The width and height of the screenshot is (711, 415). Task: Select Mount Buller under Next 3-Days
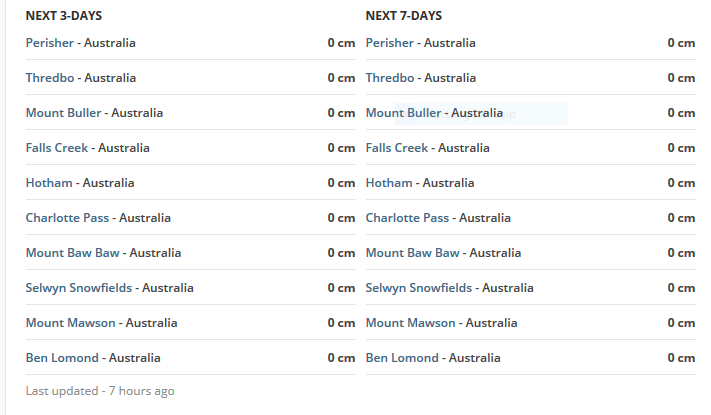click(x=64, y=113)
